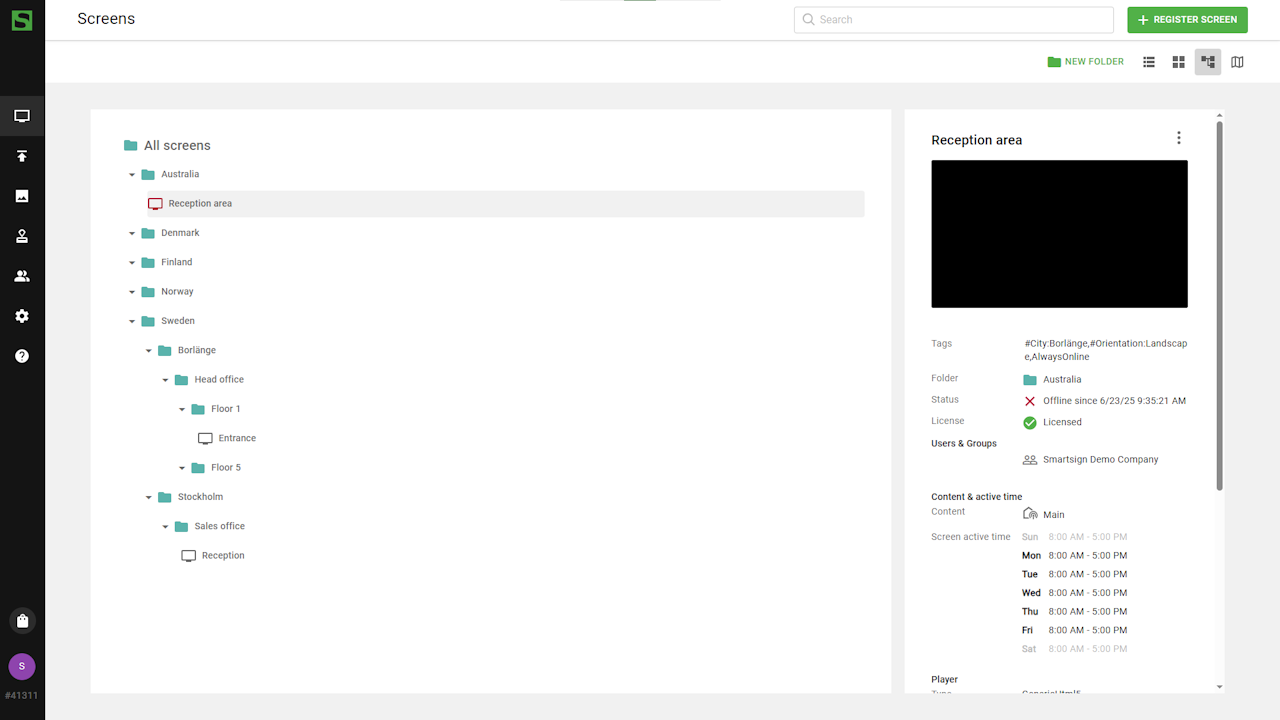Click the Register Screen button
The image size is (1280, 720).
pos(1187,20)
